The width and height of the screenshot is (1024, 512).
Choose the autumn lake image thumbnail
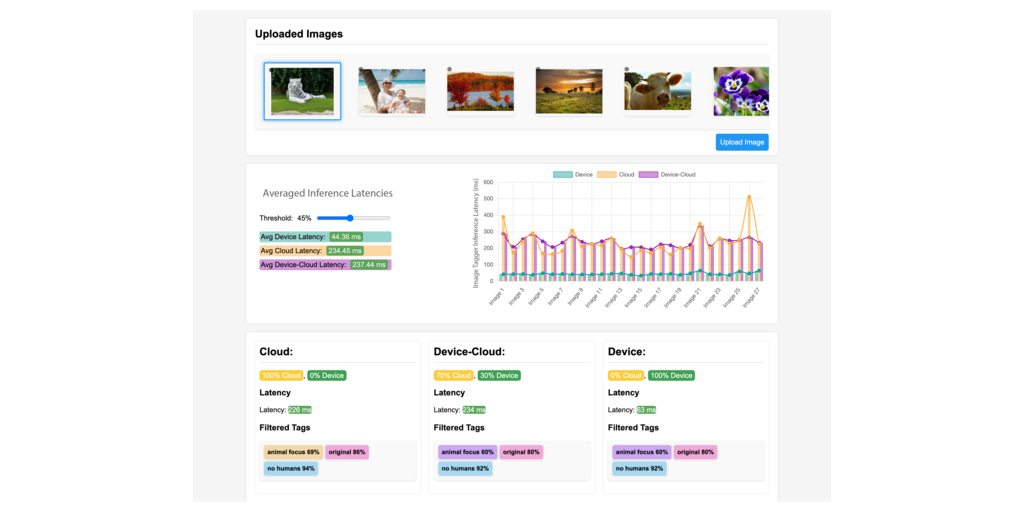coord(480,91)
